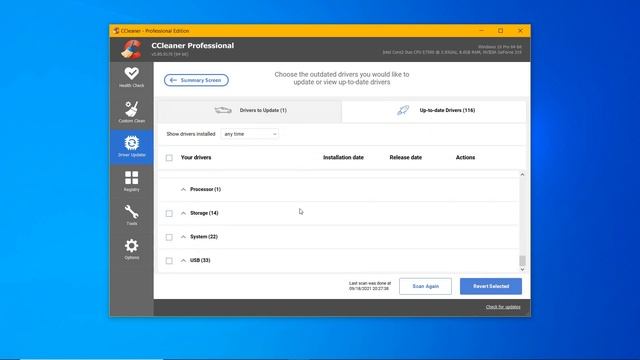Maximize the CCleaner window
The width and height of the screenshot is (640, 360).
tap(500, 31)
